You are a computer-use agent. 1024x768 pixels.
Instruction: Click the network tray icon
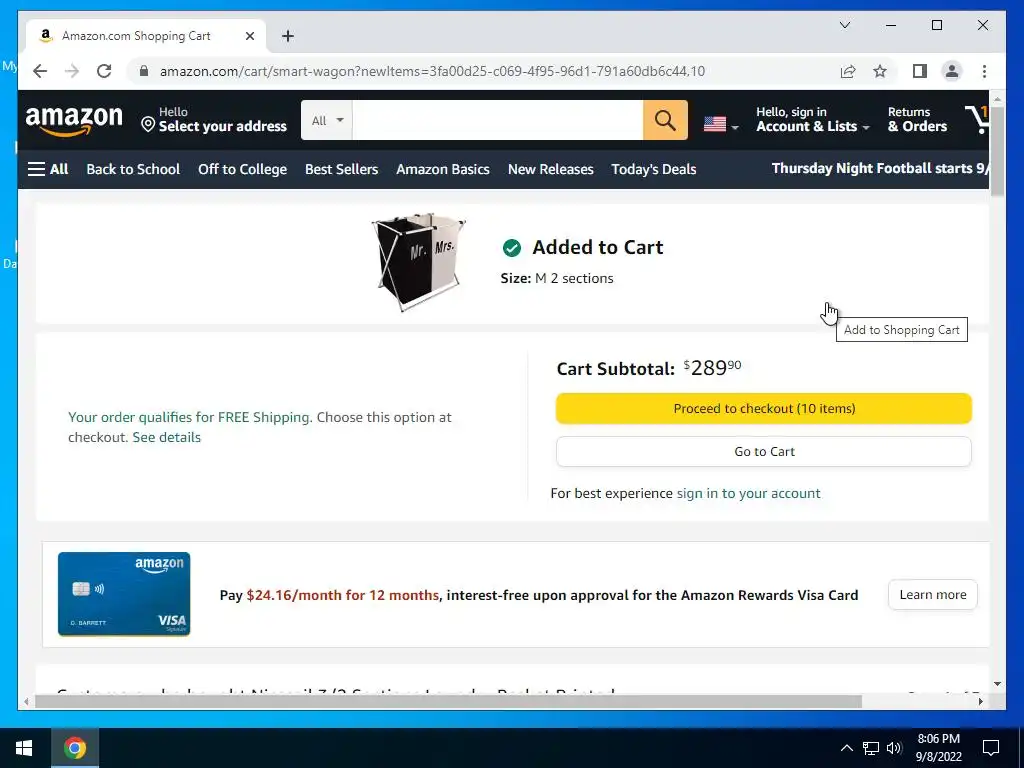(x=871, y=748)
